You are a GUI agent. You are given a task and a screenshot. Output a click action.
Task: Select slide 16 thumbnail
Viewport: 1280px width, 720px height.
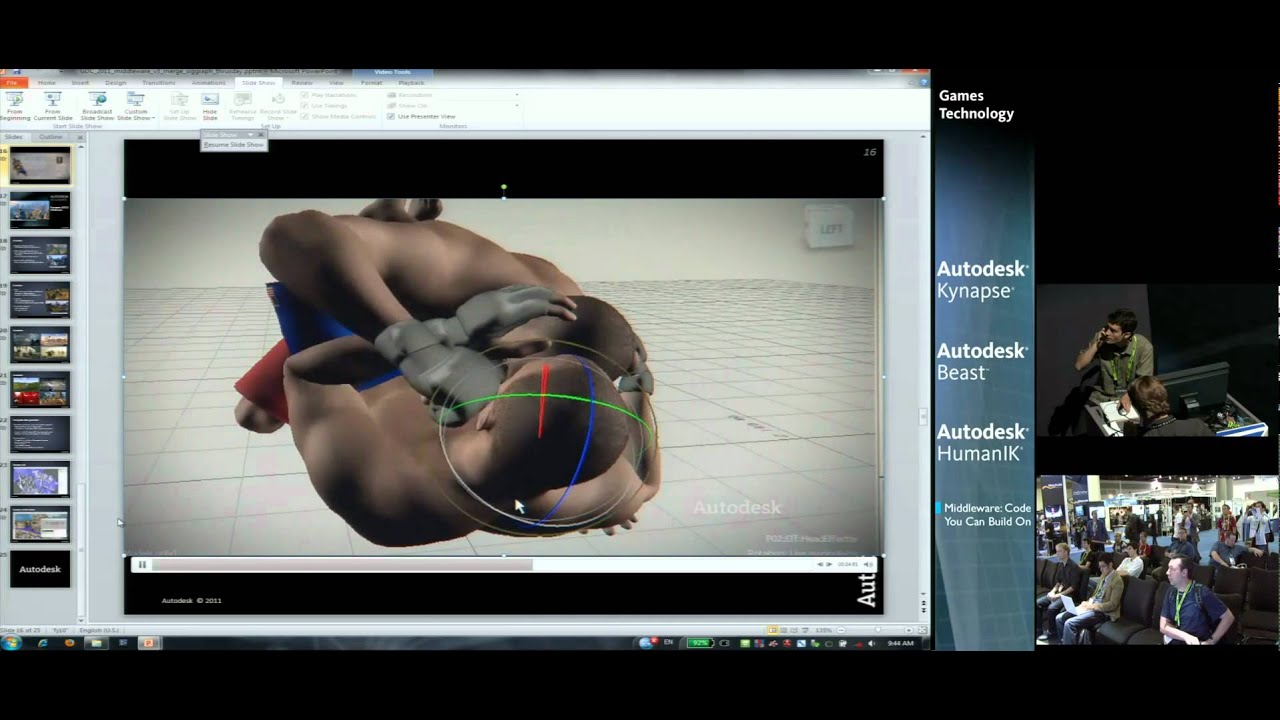coord(40,166)
